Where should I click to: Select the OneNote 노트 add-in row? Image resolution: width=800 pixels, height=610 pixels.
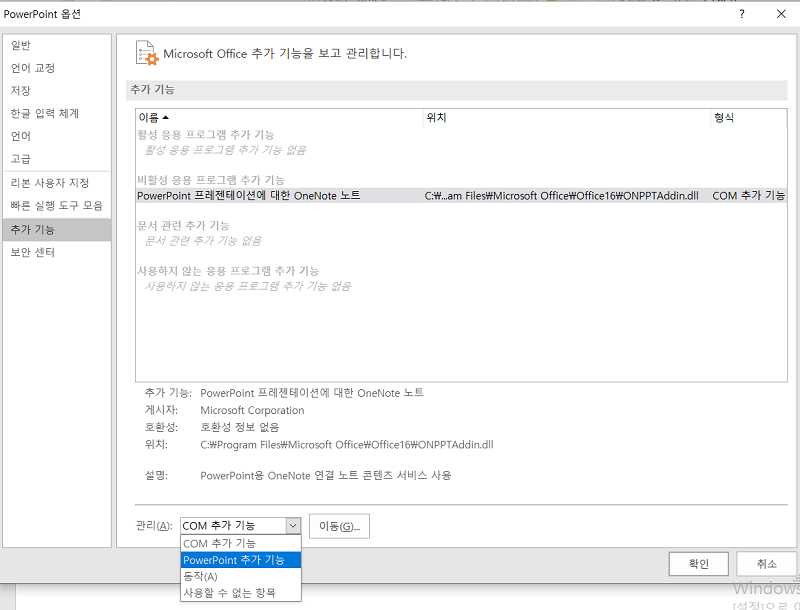coord(461,196)
